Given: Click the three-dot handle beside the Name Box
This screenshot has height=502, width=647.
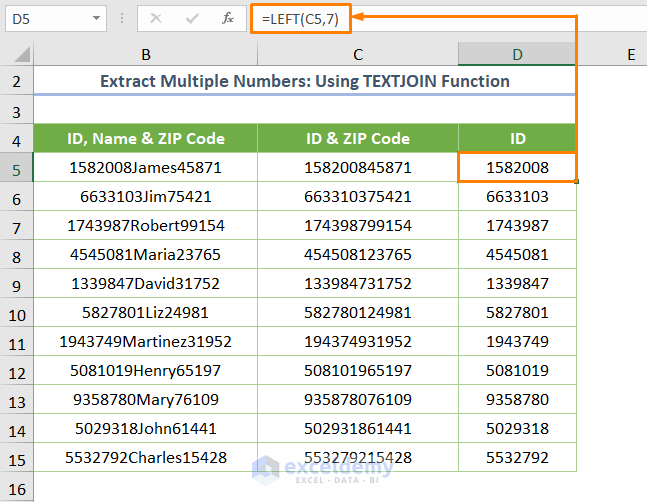Looking at the screenshot, I should pyautogui.click(x=123, y=18).
